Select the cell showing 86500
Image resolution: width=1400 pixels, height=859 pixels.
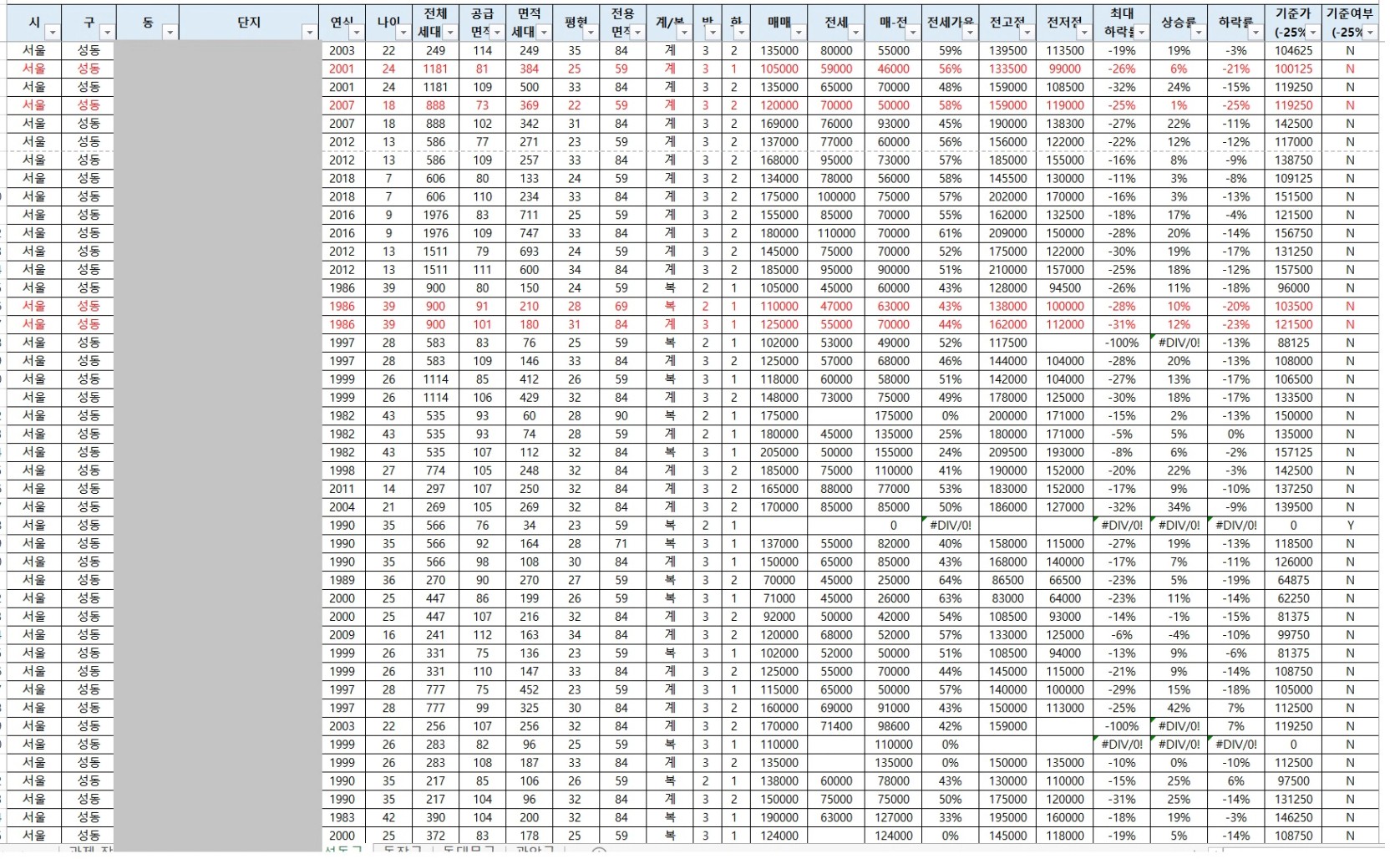coord(1007,580)
